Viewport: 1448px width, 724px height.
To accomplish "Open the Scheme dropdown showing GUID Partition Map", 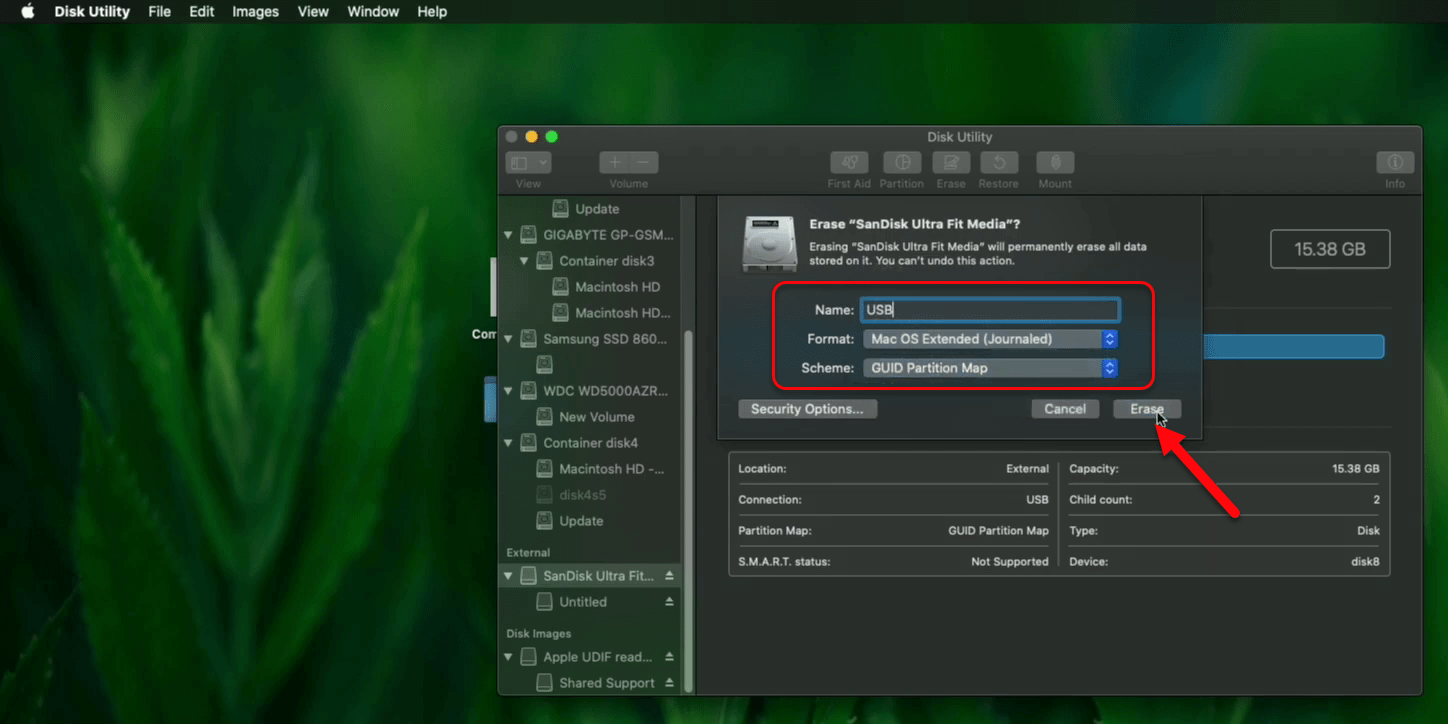I will pyautogui.click(x=990, y=368).
